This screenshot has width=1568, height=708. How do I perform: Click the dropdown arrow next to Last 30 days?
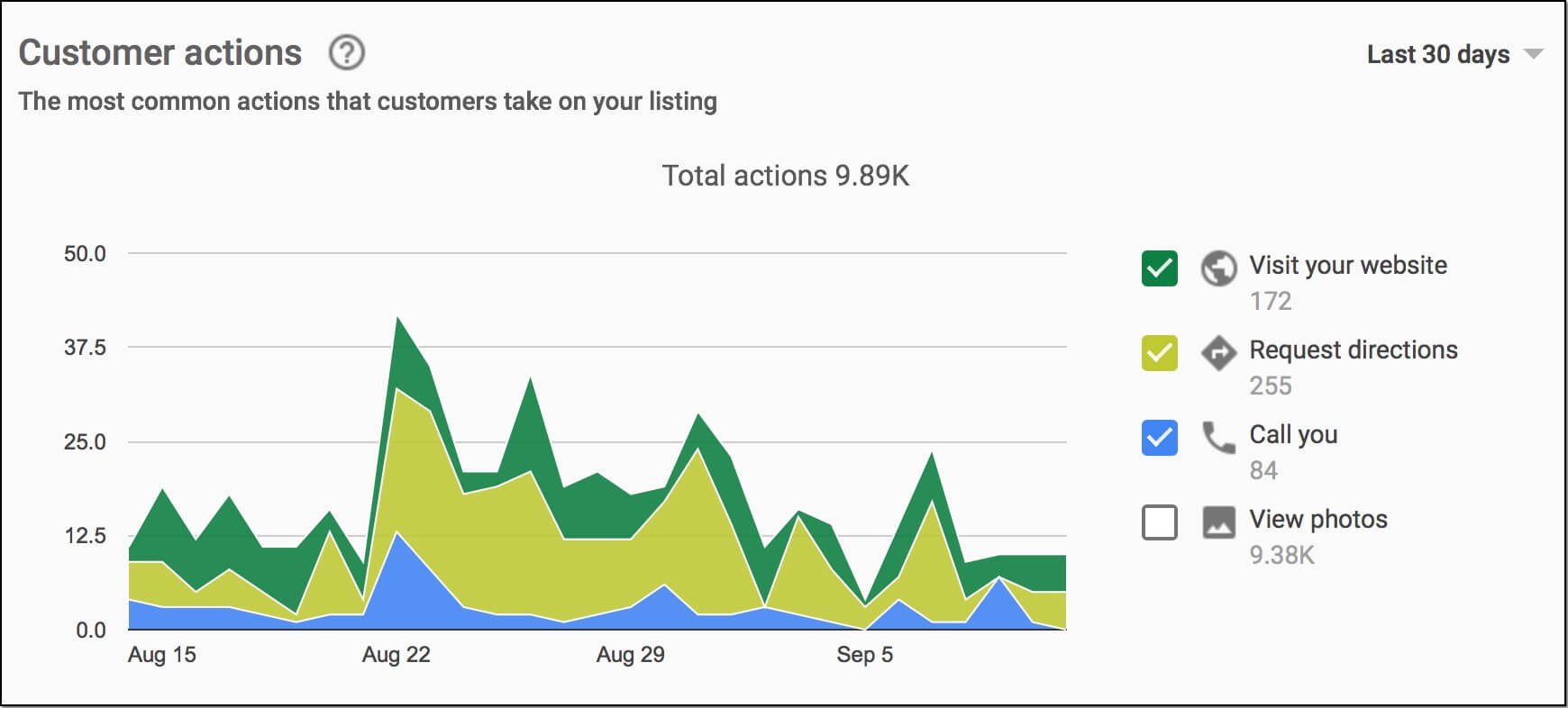point(1534,54)
